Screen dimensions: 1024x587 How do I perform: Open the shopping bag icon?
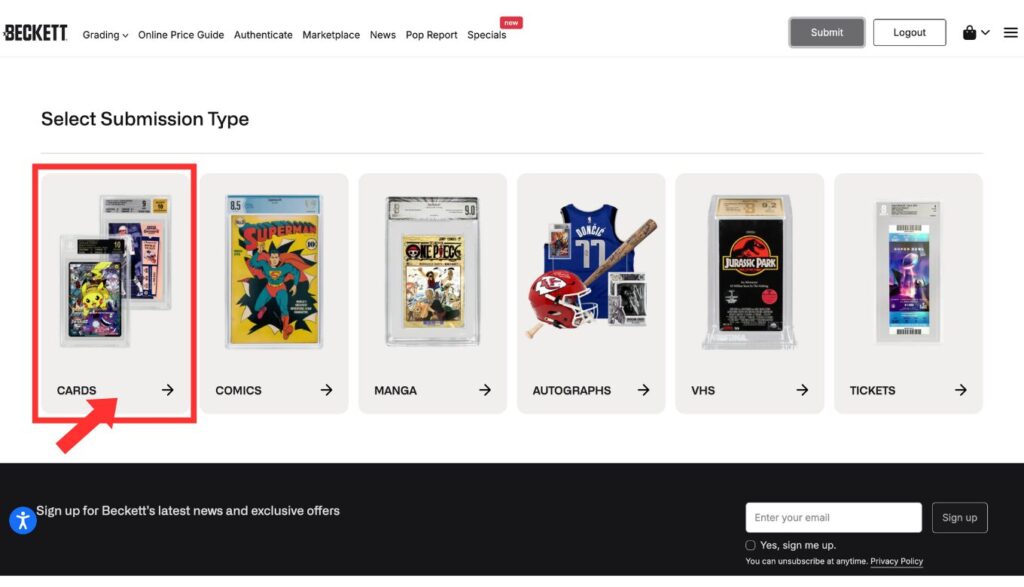pyautogui.click(x=969, y=32)
